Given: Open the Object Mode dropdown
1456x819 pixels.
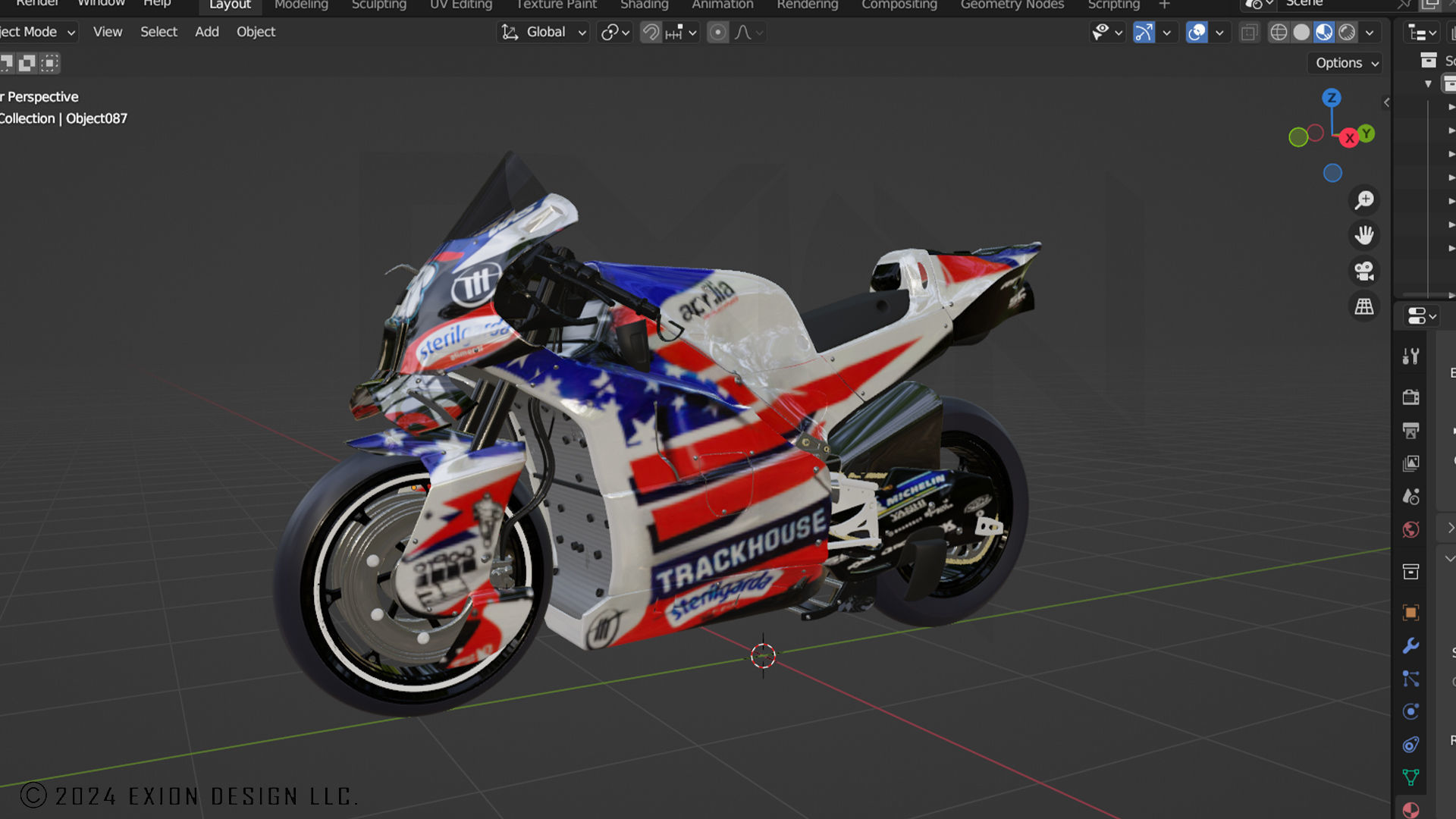Looking at the screenshot, I should click(x=38, y=32).
